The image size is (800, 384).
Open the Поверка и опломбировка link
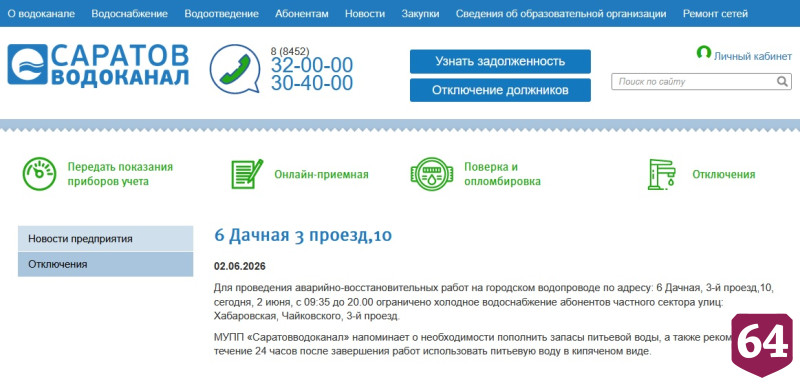point(502,174)
